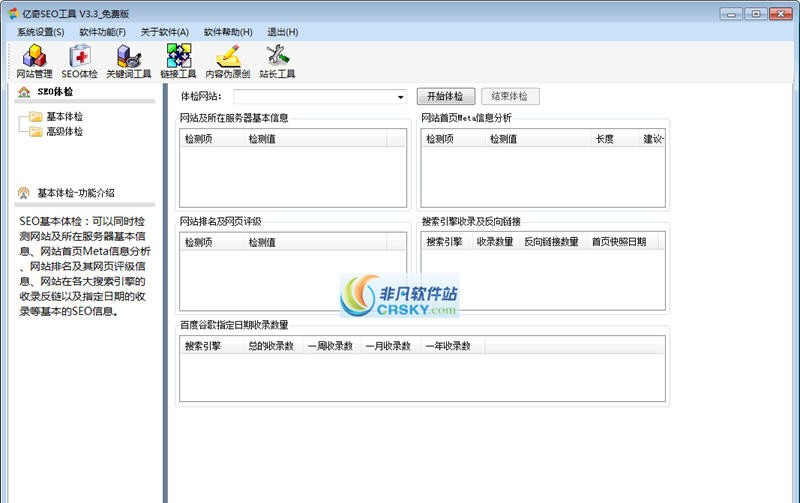The image size is (800, 503).
Task: Select 基本体检 in the tree
Action: pos(64,117)
